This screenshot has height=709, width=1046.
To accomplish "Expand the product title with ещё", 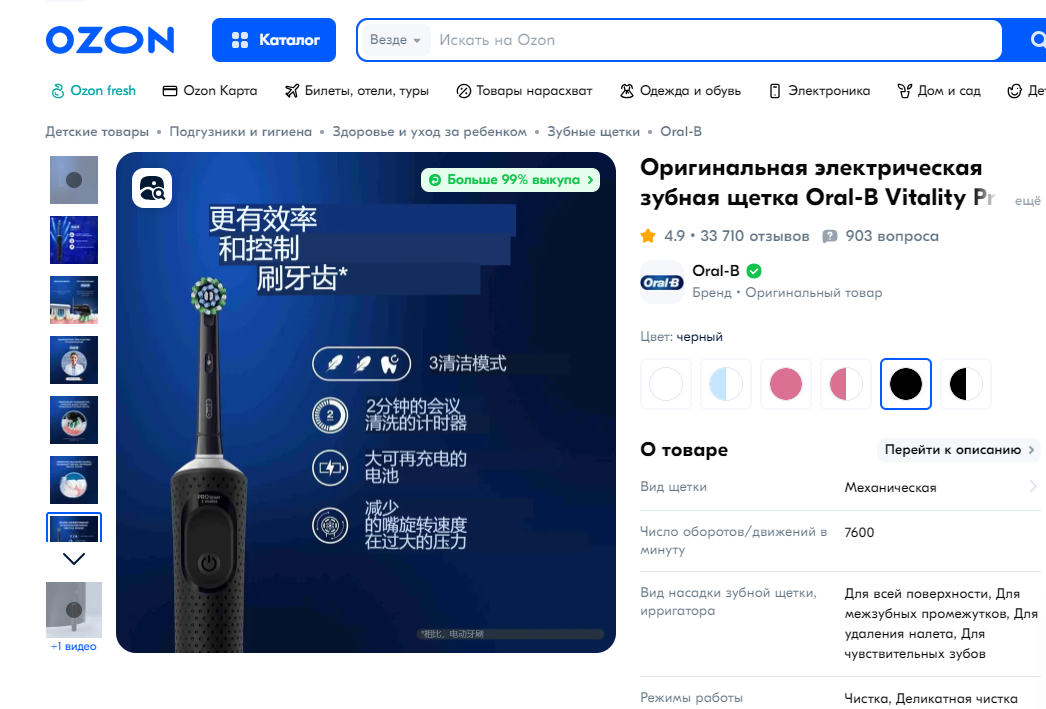I will [x=1027, y=200].
